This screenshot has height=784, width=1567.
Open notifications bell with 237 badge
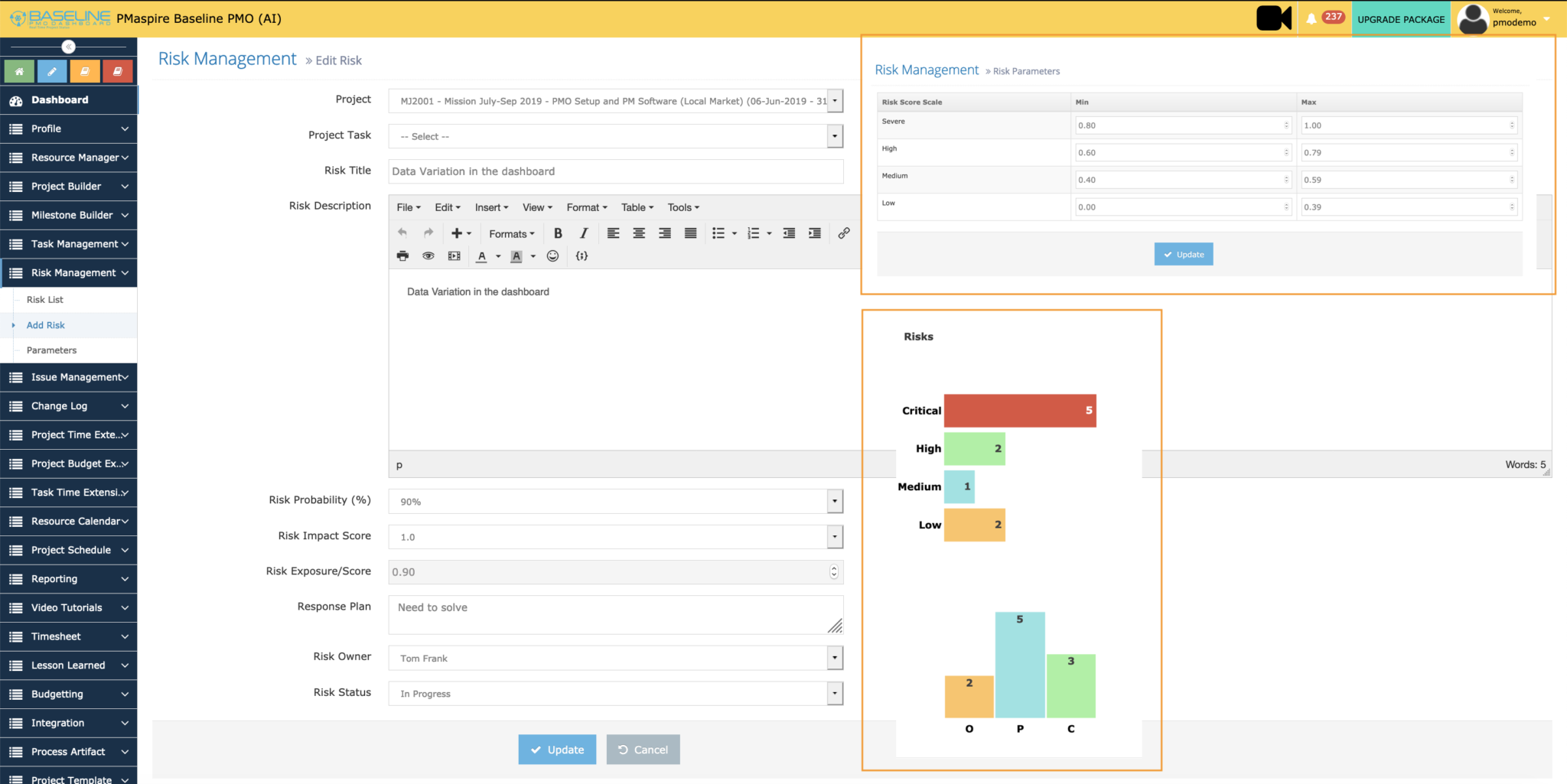pyautogui.click(x=1311, y=18)
